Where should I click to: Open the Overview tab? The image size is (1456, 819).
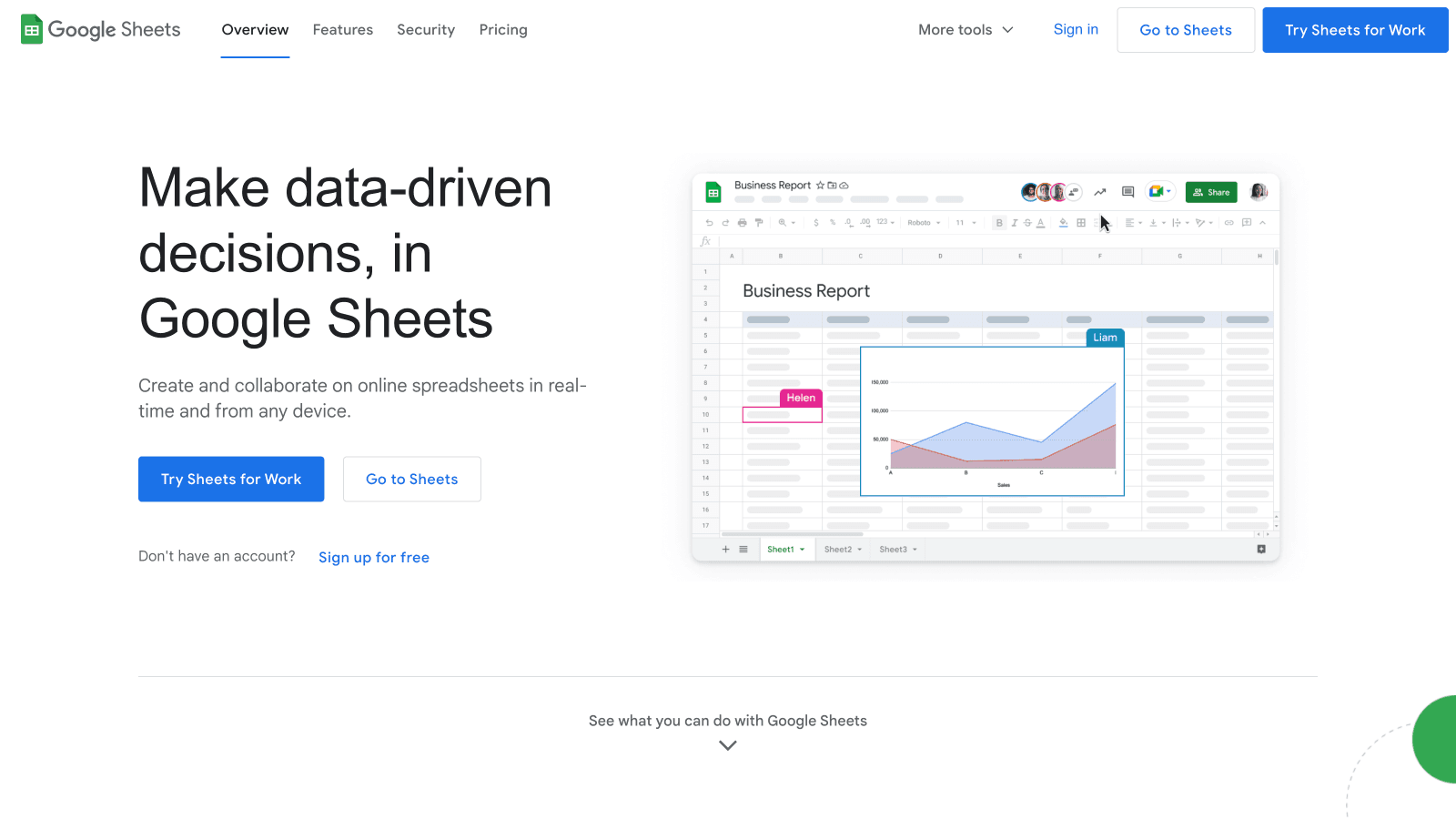[x=255, y=30]
